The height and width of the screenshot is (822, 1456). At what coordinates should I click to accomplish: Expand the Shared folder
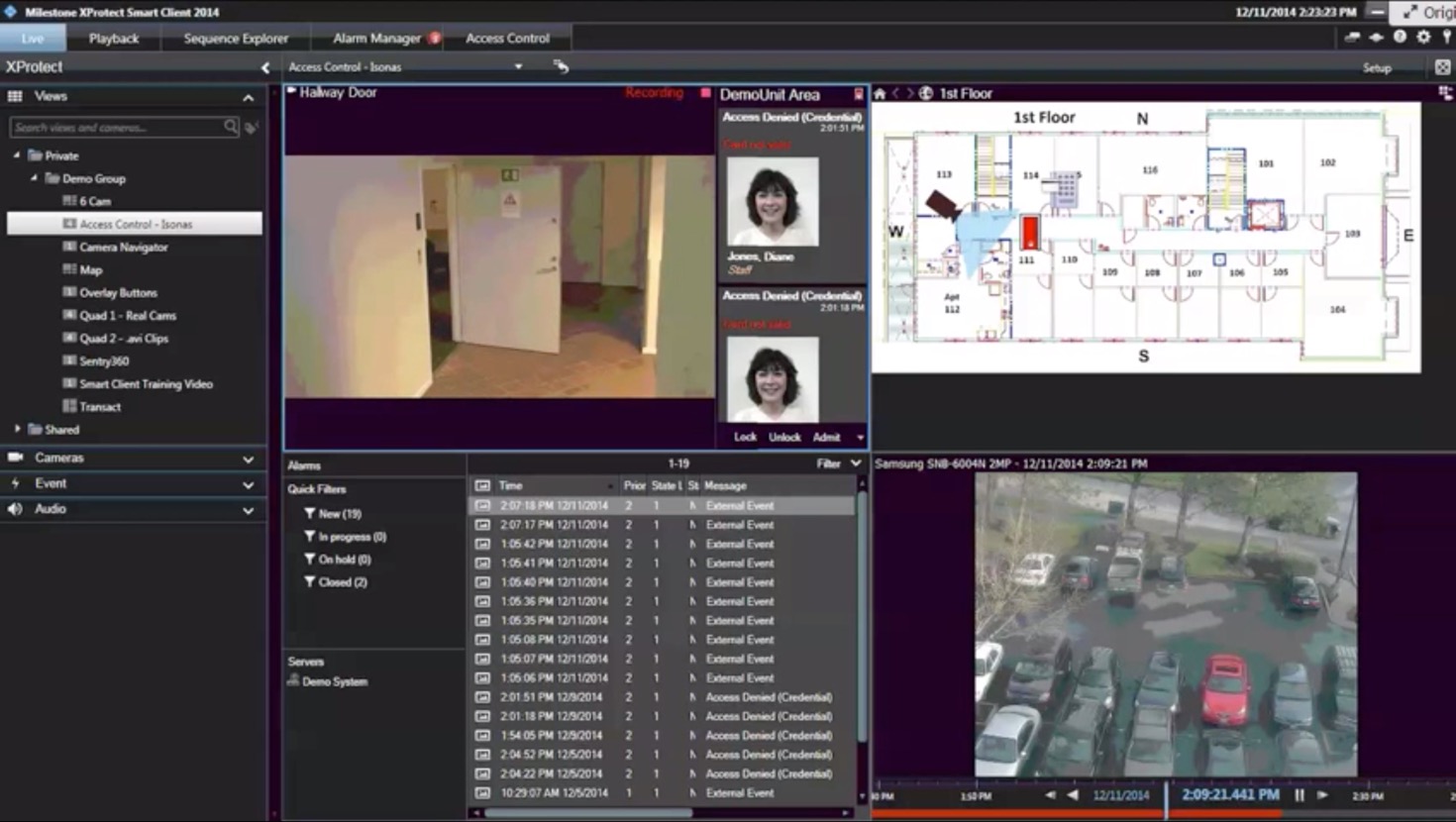pyautogui.click(x=17, y=429)
